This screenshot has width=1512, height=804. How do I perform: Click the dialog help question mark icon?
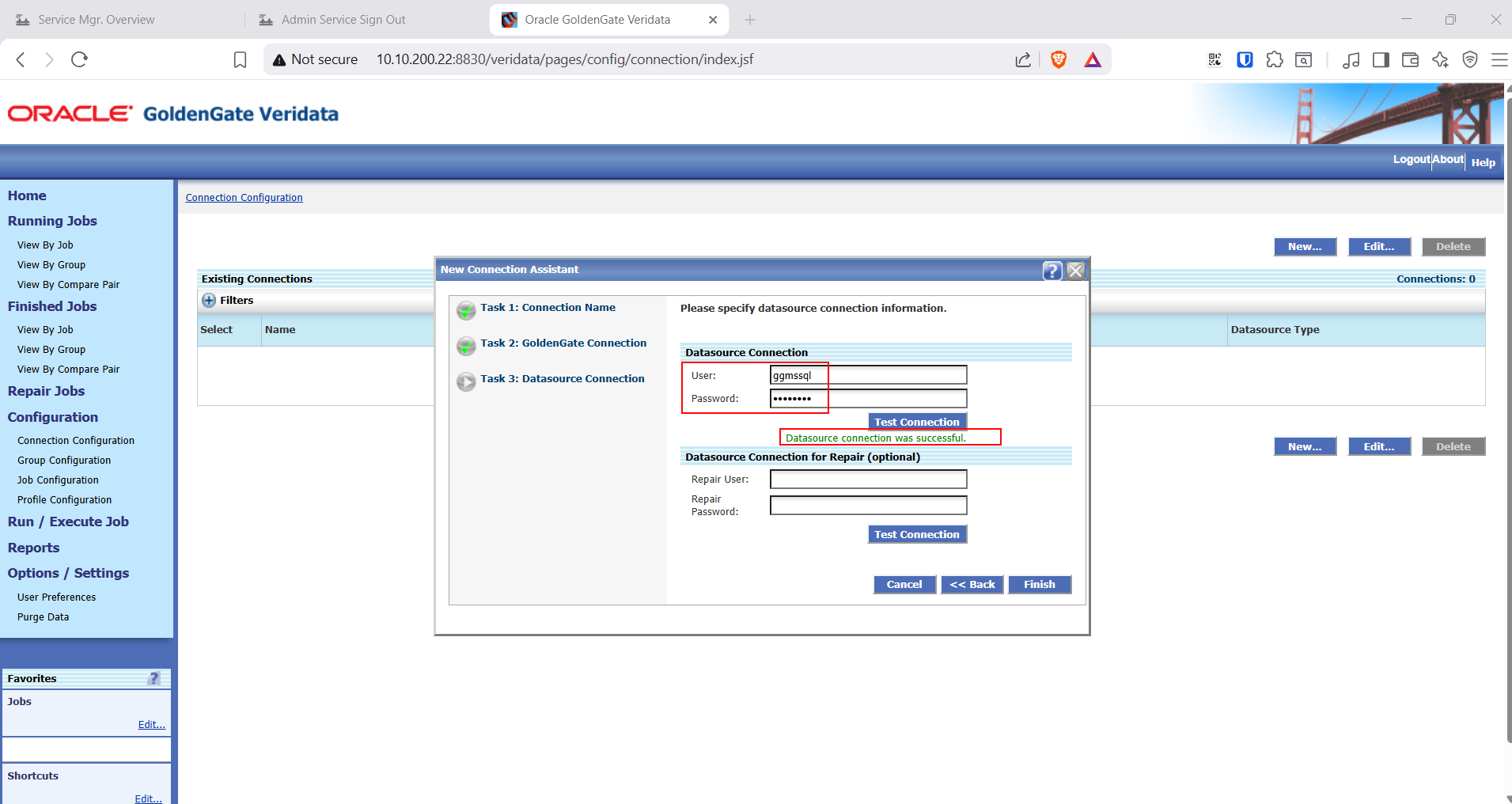[1052, 271]
